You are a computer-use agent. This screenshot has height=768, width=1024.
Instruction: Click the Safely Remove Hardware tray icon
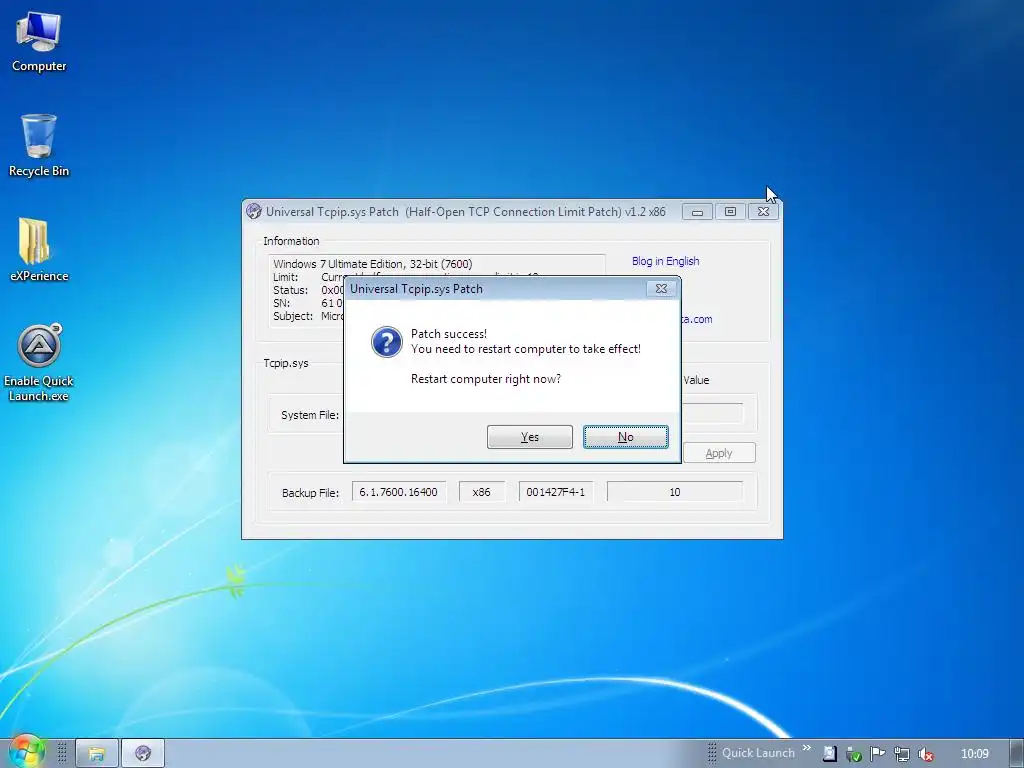pyautogui.click(x=854, y=754)
